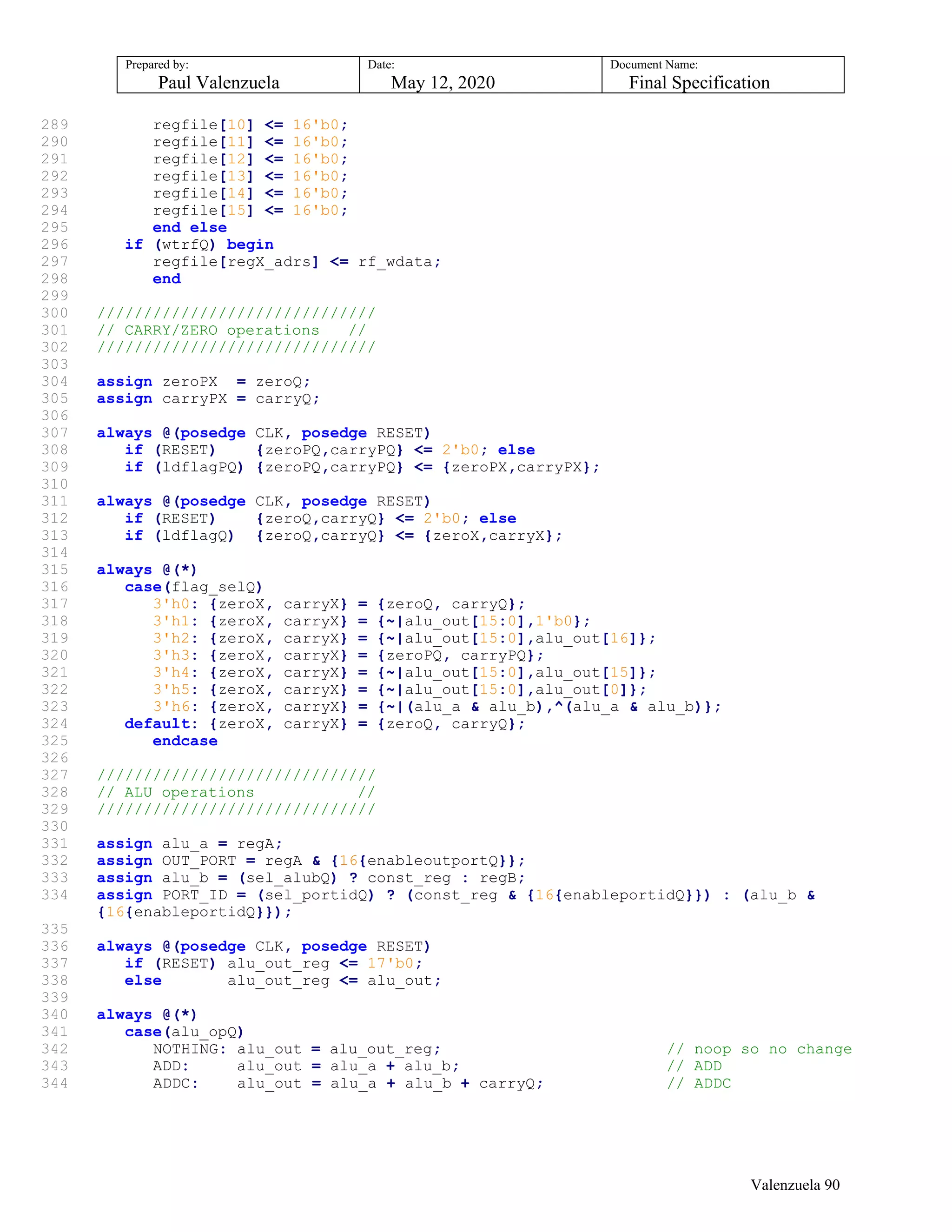Click the 'assign PORT_ID' line

[x=456, y=904]
